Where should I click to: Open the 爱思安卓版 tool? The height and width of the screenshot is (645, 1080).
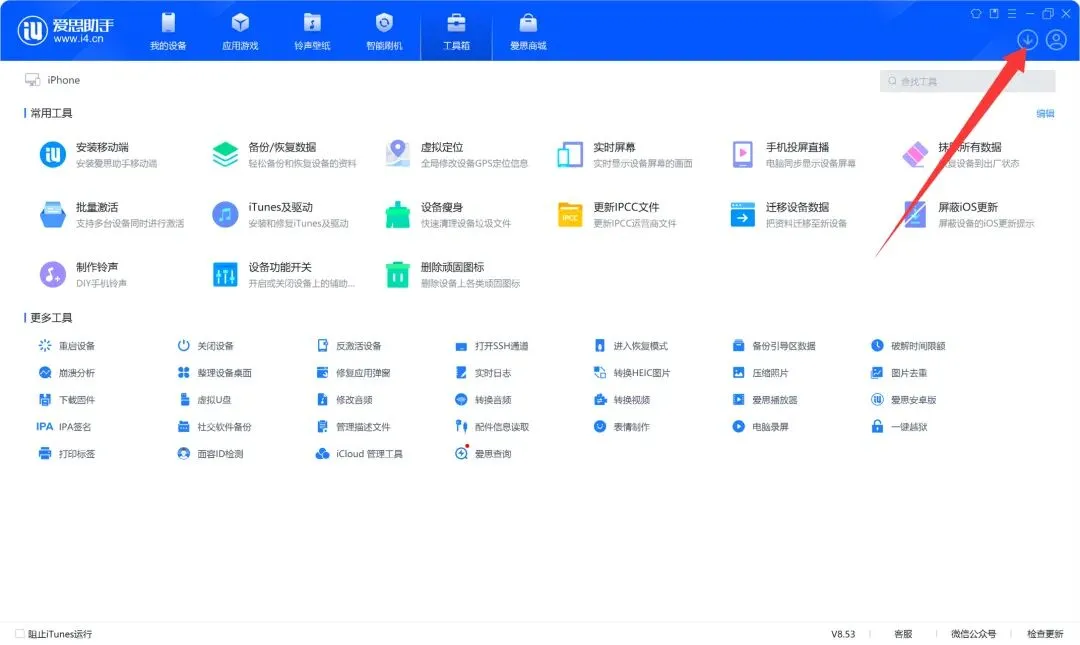[x=904, y=400]
